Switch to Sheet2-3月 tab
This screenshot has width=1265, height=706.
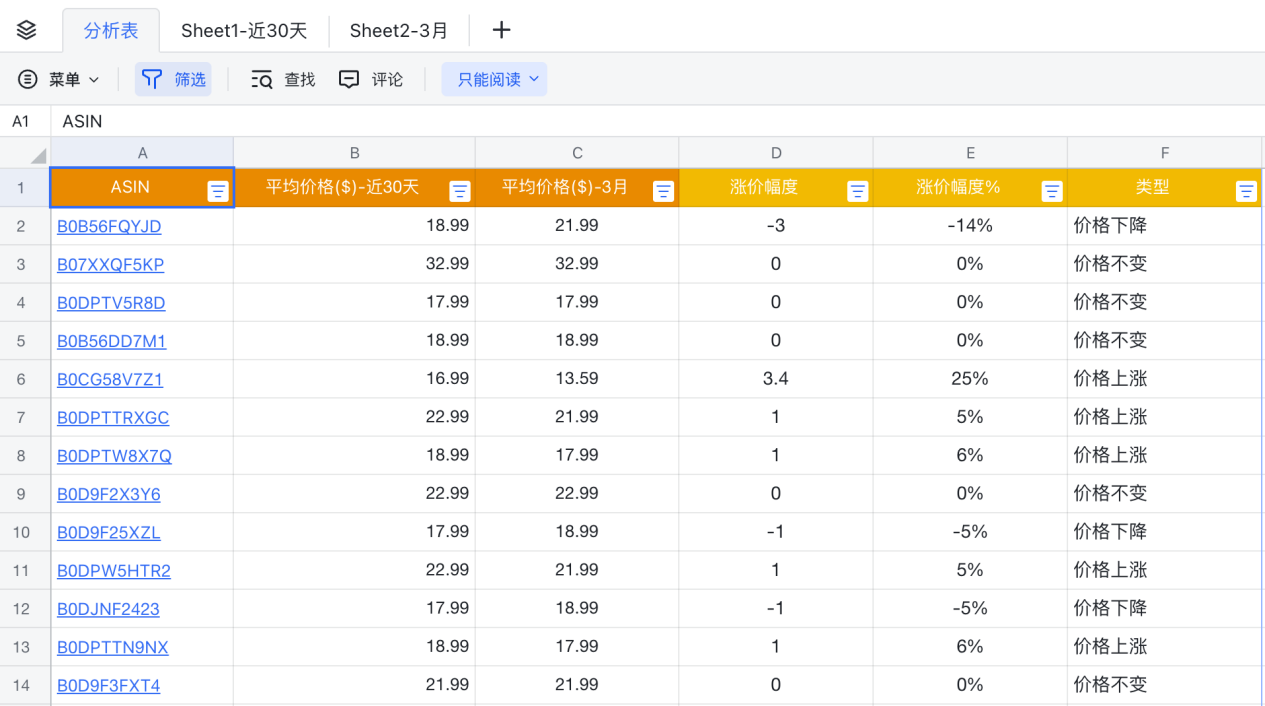pos(399,30)
